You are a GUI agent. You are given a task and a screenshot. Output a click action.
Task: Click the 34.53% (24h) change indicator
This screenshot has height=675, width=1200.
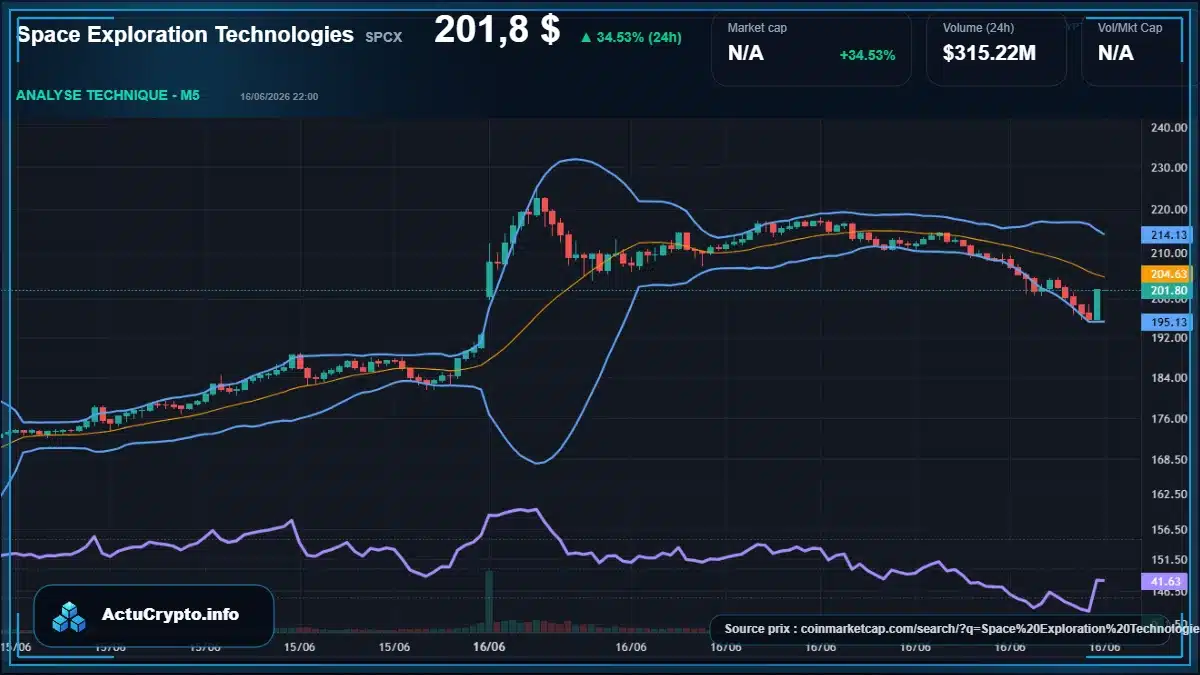point(639,37)
